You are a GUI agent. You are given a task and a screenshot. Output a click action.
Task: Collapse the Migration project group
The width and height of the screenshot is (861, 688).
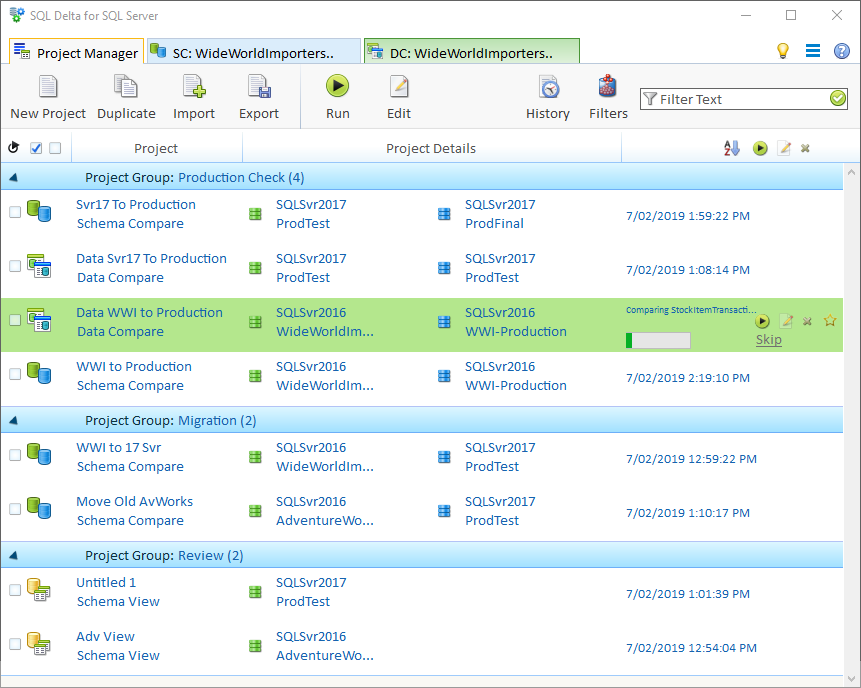14,421
